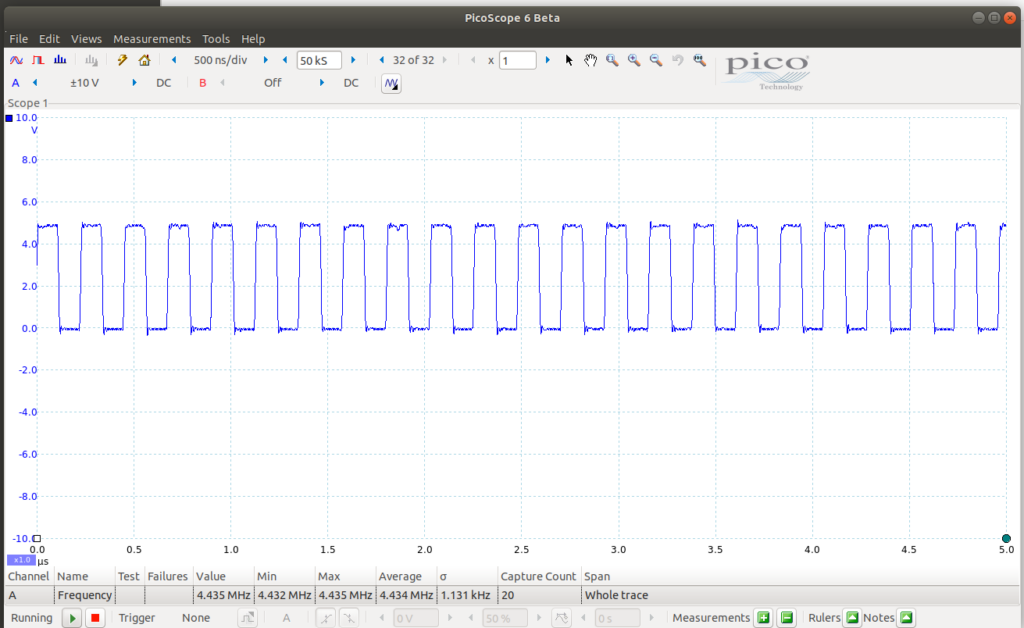The image size is (1024, 628).
Task: Increase the timebase from 500 ns/div
Action: pos(265,60)
